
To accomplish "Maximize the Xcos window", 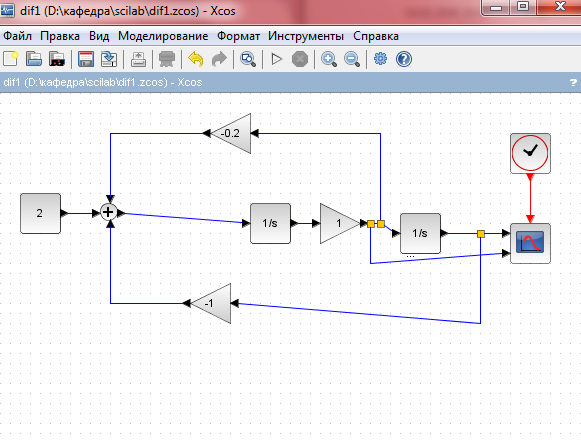I will click(523, 7).
